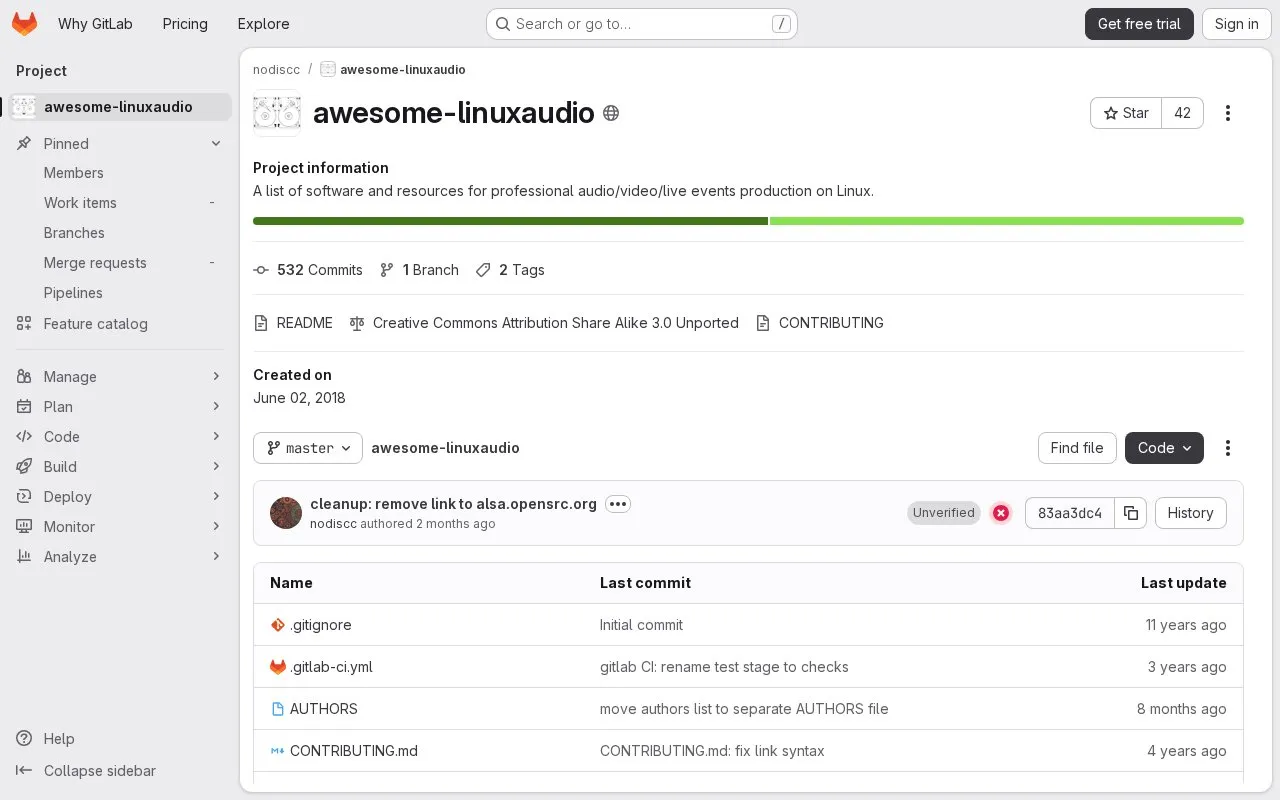Click the light green language bar segment
Viewport: 1280px width, 800px height.
tap(1007, 221)
